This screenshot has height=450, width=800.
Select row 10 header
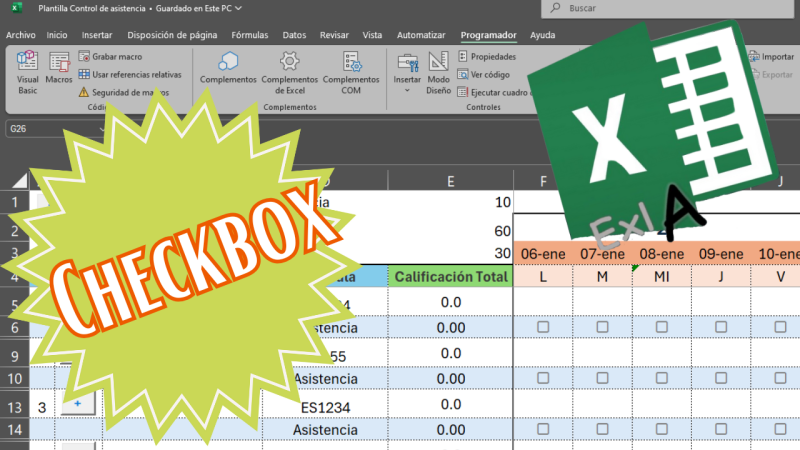click(x=15, y=379)
